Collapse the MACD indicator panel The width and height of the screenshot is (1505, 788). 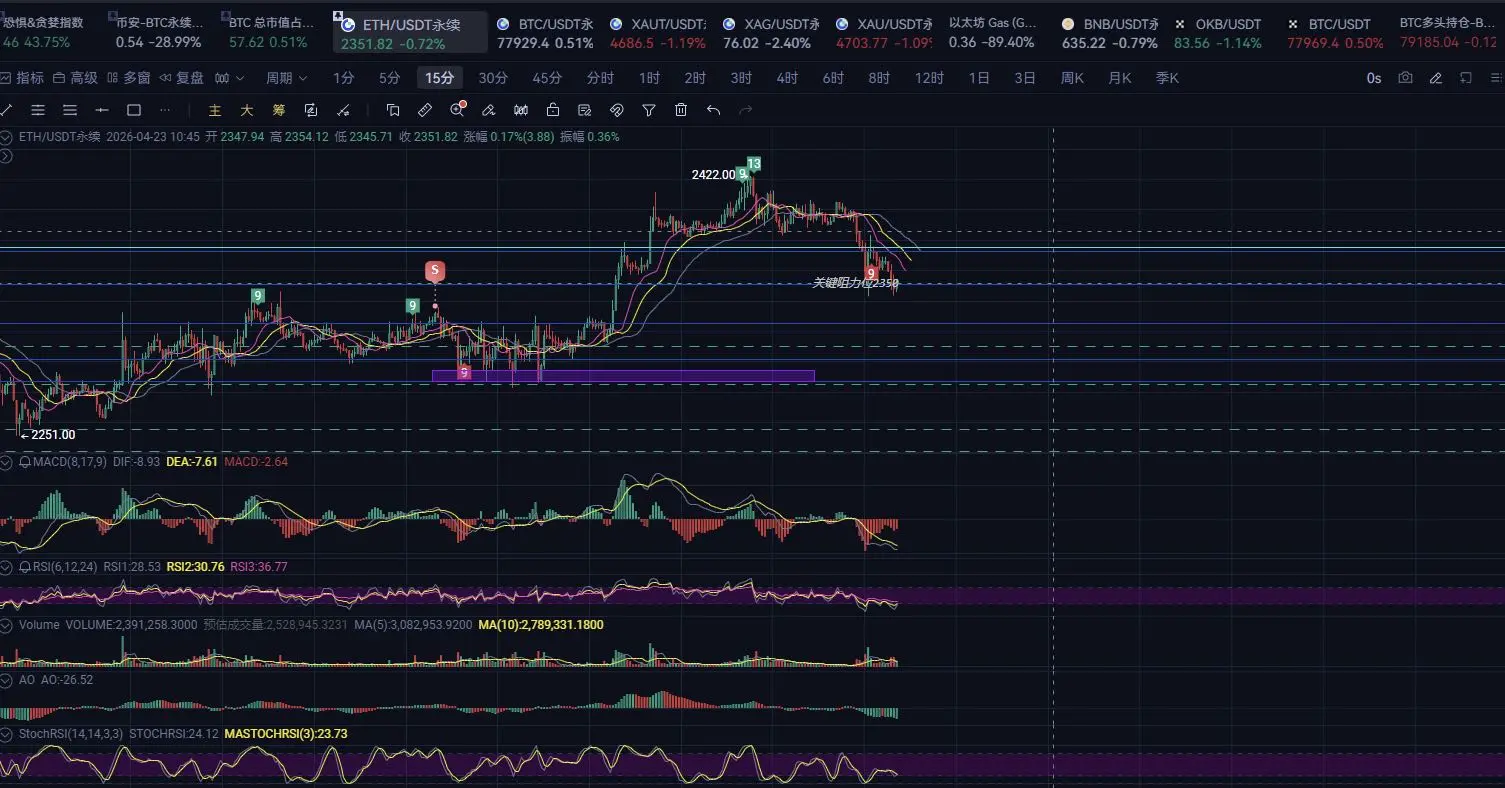coord(7,462)
